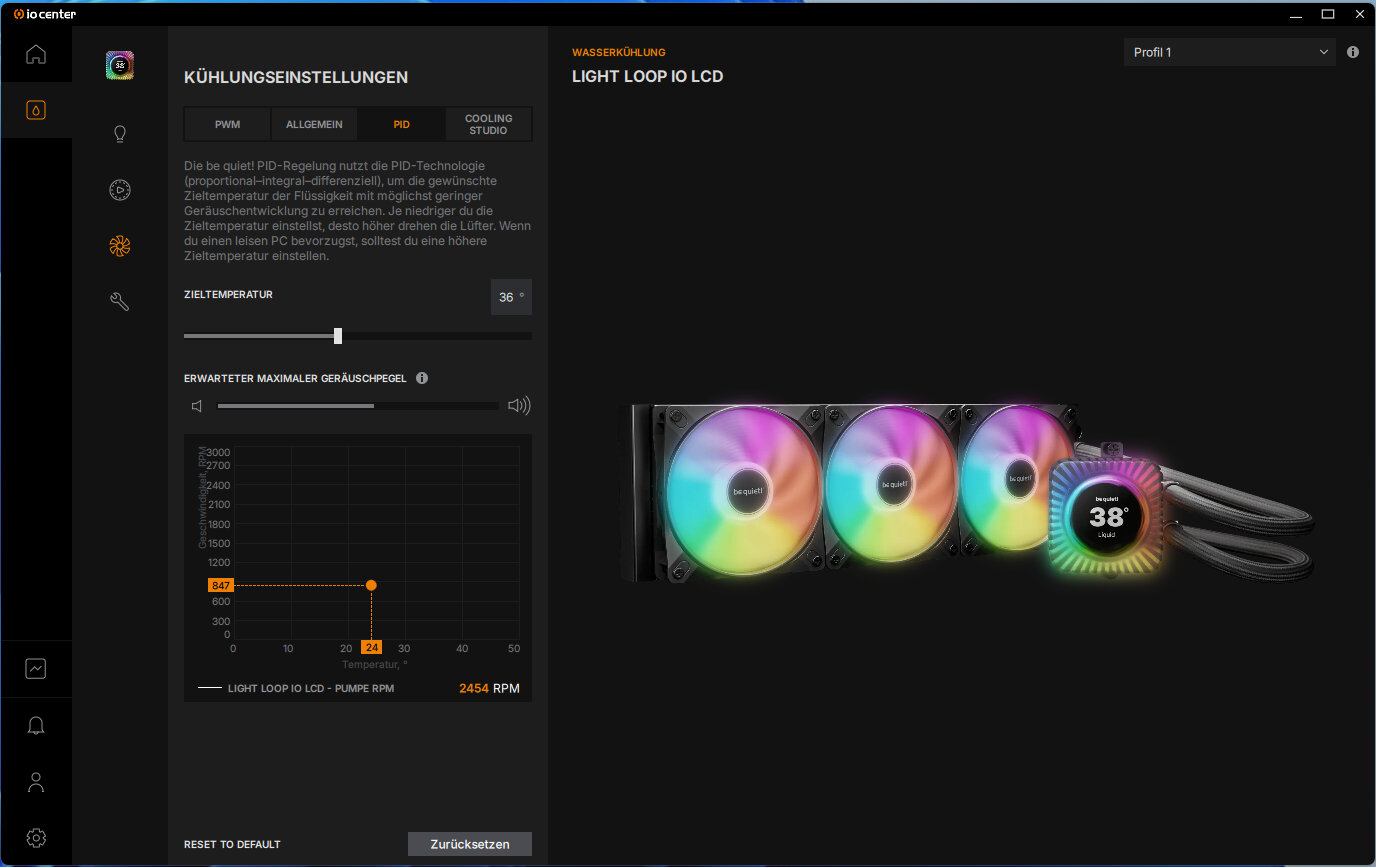The height and width of the screenshot is (867, 1376).
Task: Click the 2454 RPM pump reading
Action: pyautogui.click(x=489, y=688)
